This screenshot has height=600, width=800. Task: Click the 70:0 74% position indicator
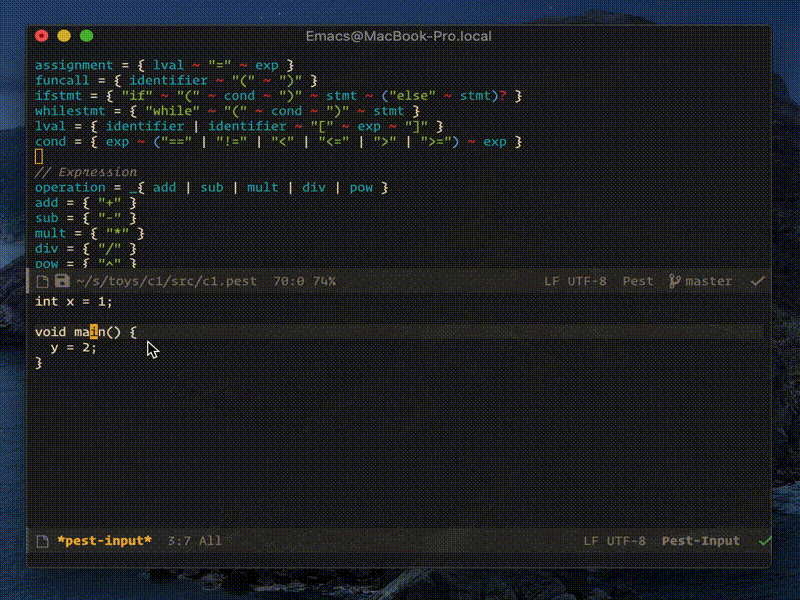click(x=304, y=281)
